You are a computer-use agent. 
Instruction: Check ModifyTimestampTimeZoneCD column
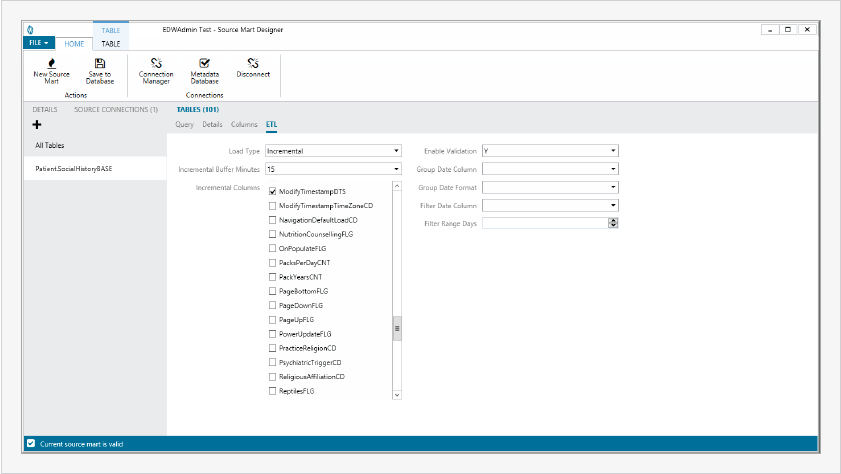pyautogui.click(x=272, y=205)
